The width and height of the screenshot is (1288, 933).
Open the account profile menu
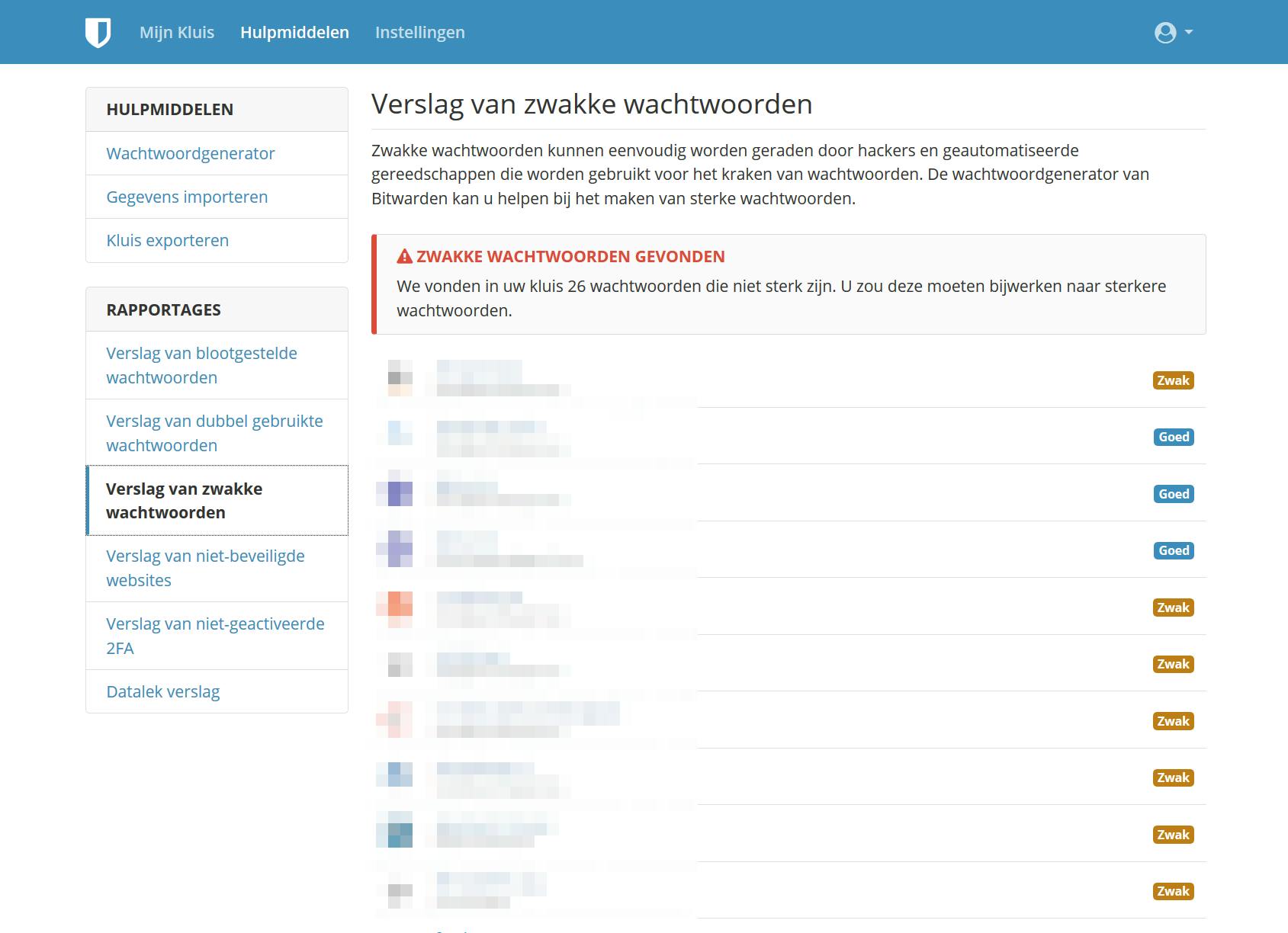(1174, 33)
